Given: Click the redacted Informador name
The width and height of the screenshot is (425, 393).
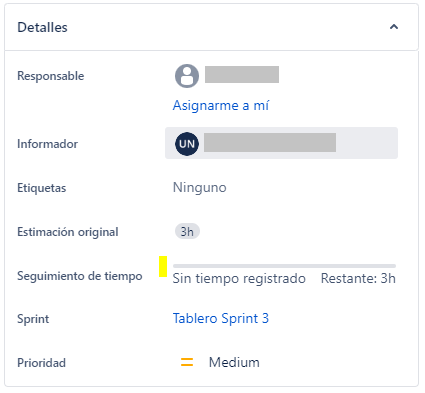Looking at the screenshot, I should tap(270, 142).
